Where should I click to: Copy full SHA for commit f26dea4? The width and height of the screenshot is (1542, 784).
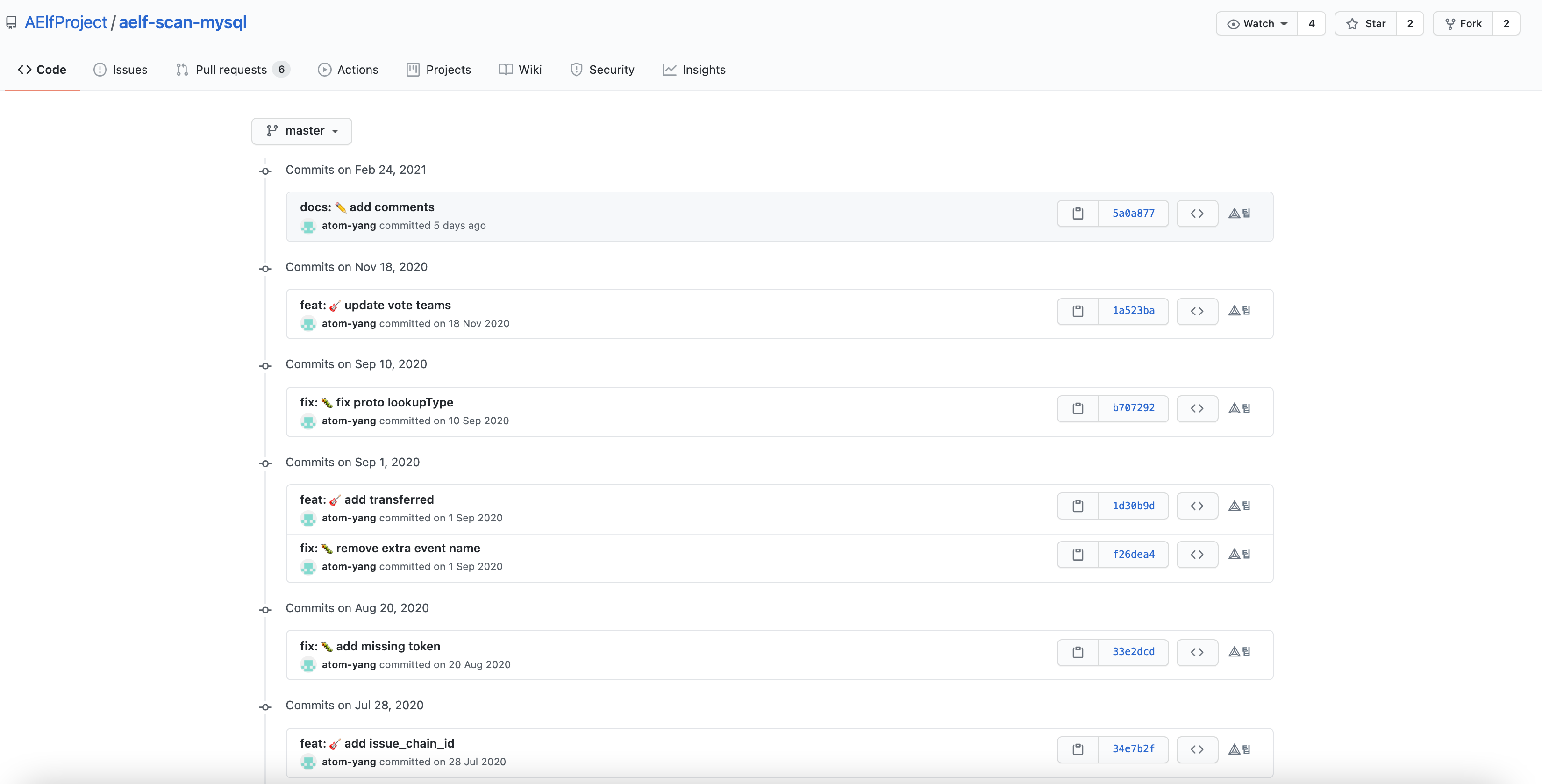[1078, 555]
